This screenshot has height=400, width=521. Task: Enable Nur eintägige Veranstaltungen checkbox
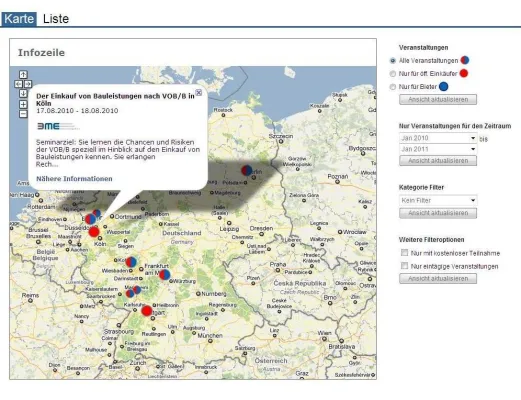pyautogui.click(x=404, y=266)
